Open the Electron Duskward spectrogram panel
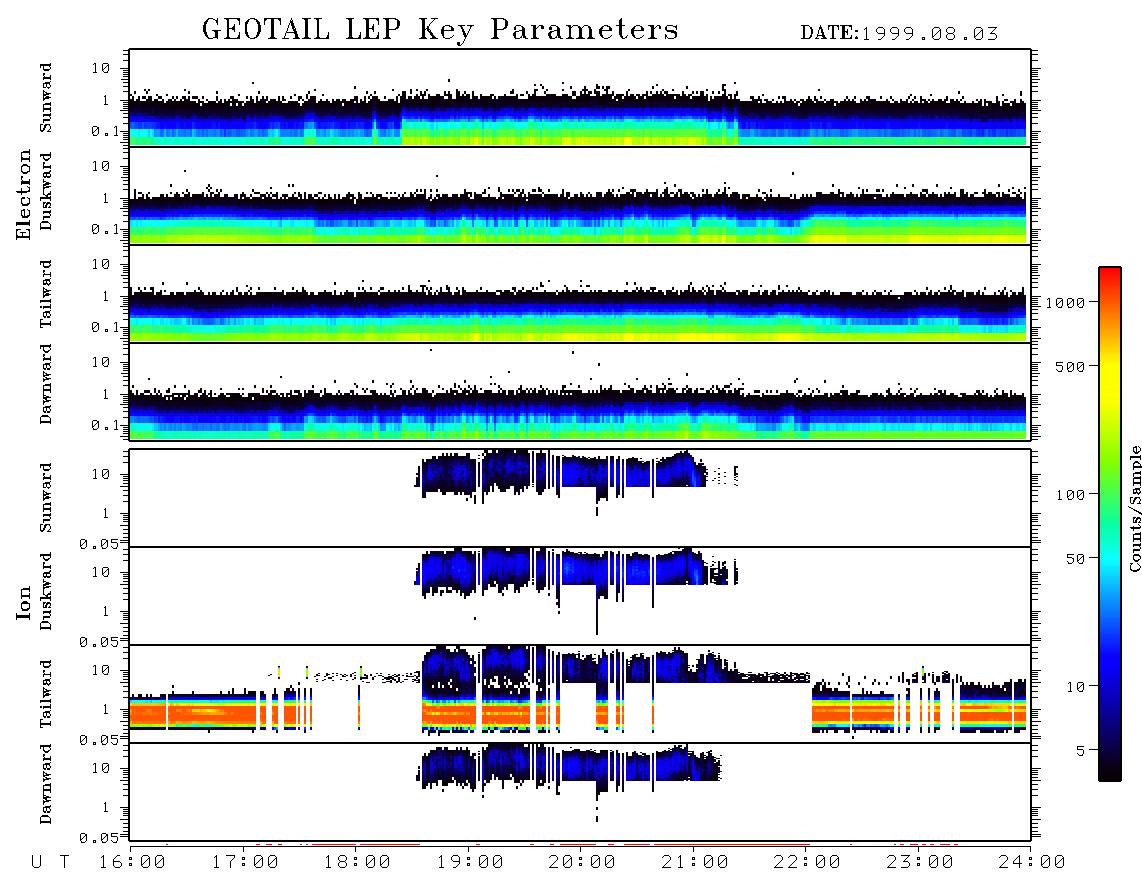The image size is (1142, 880). [x=580, y=195]
